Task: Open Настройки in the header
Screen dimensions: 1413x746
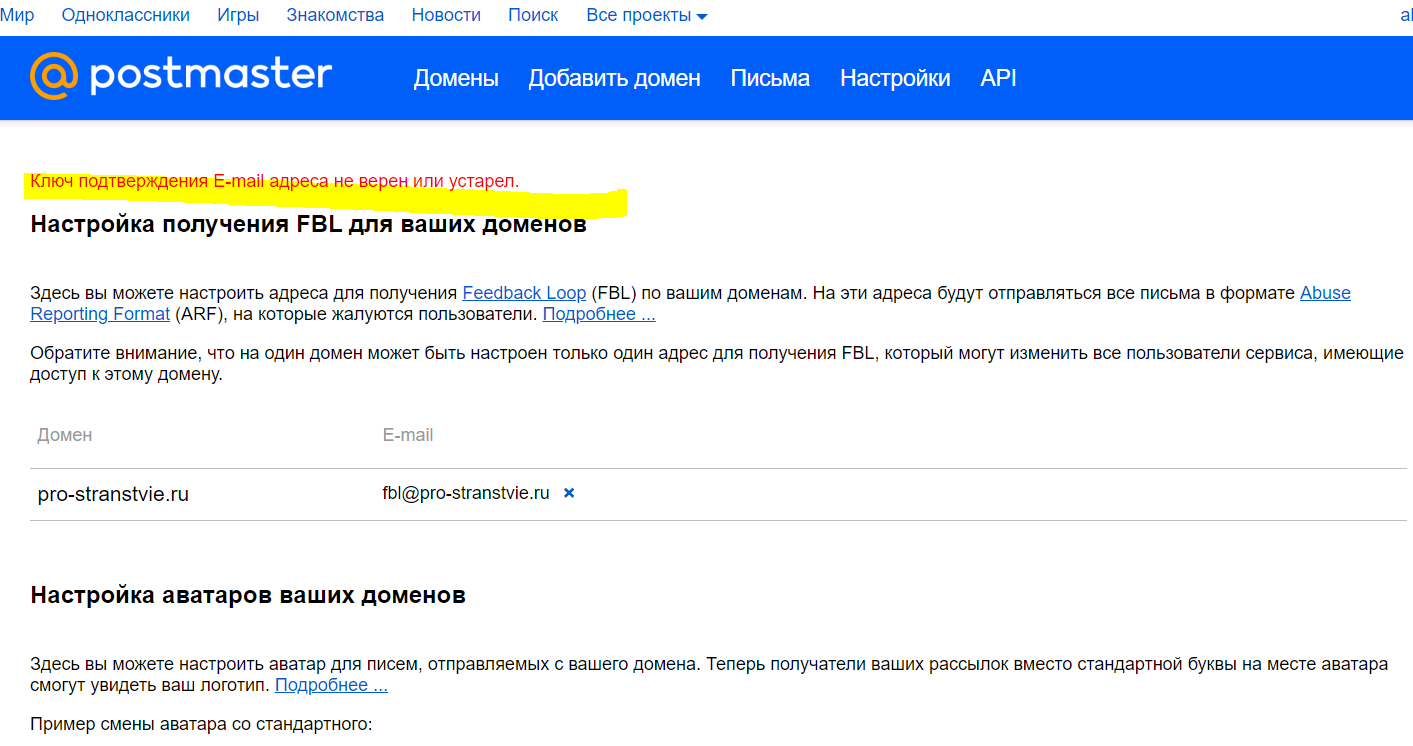Action: (x=895, y=78)
